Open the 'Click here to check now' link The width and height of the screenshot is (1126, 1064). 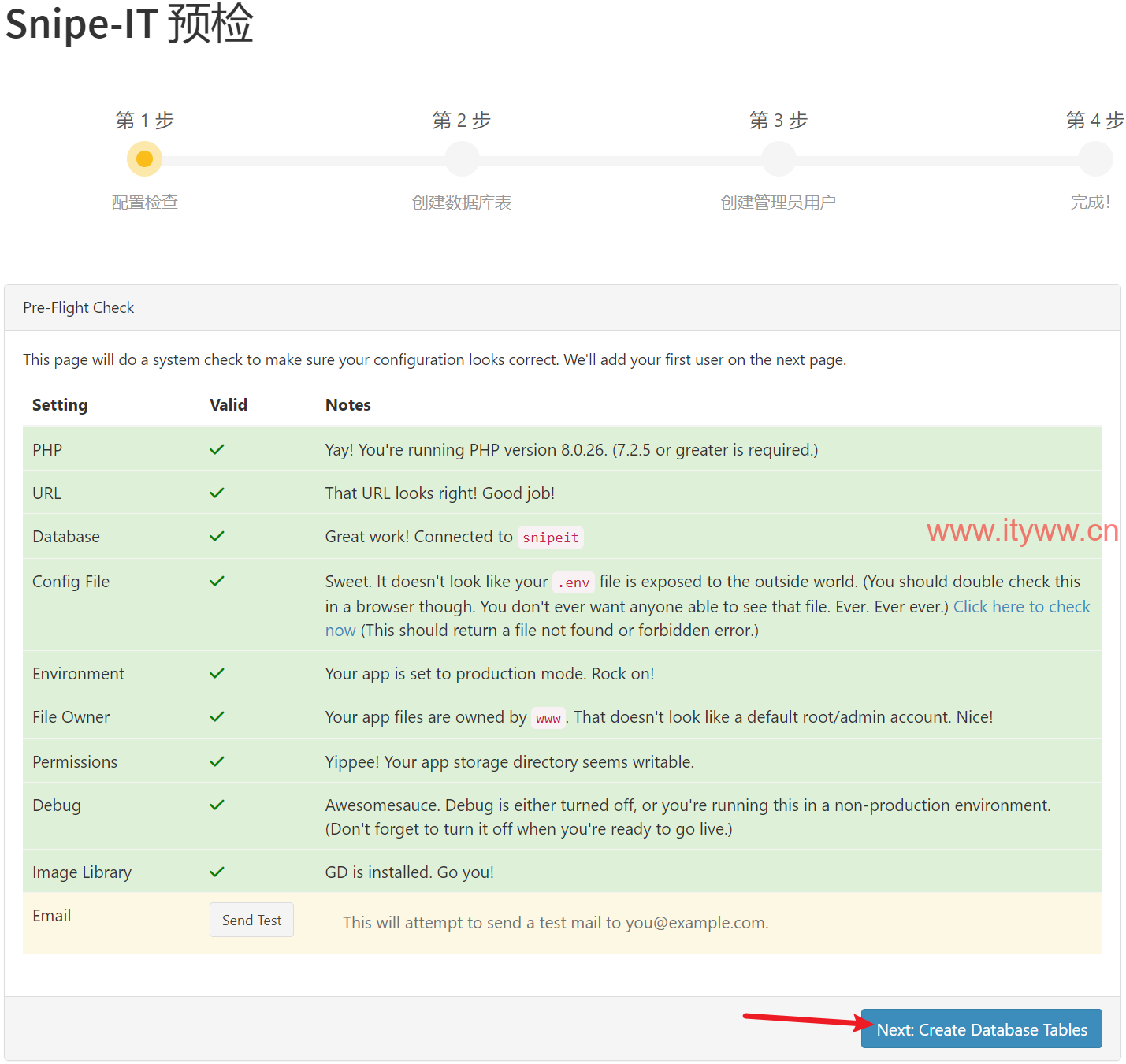(1022, 607)
